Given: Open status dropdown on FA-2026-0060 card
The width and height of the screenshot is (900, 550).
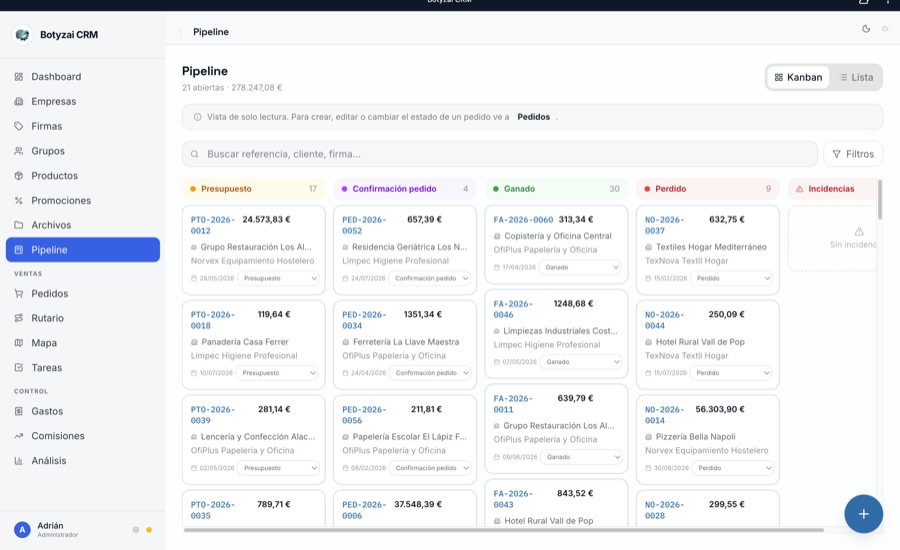Looking at the screenshot, I should 580,267.
